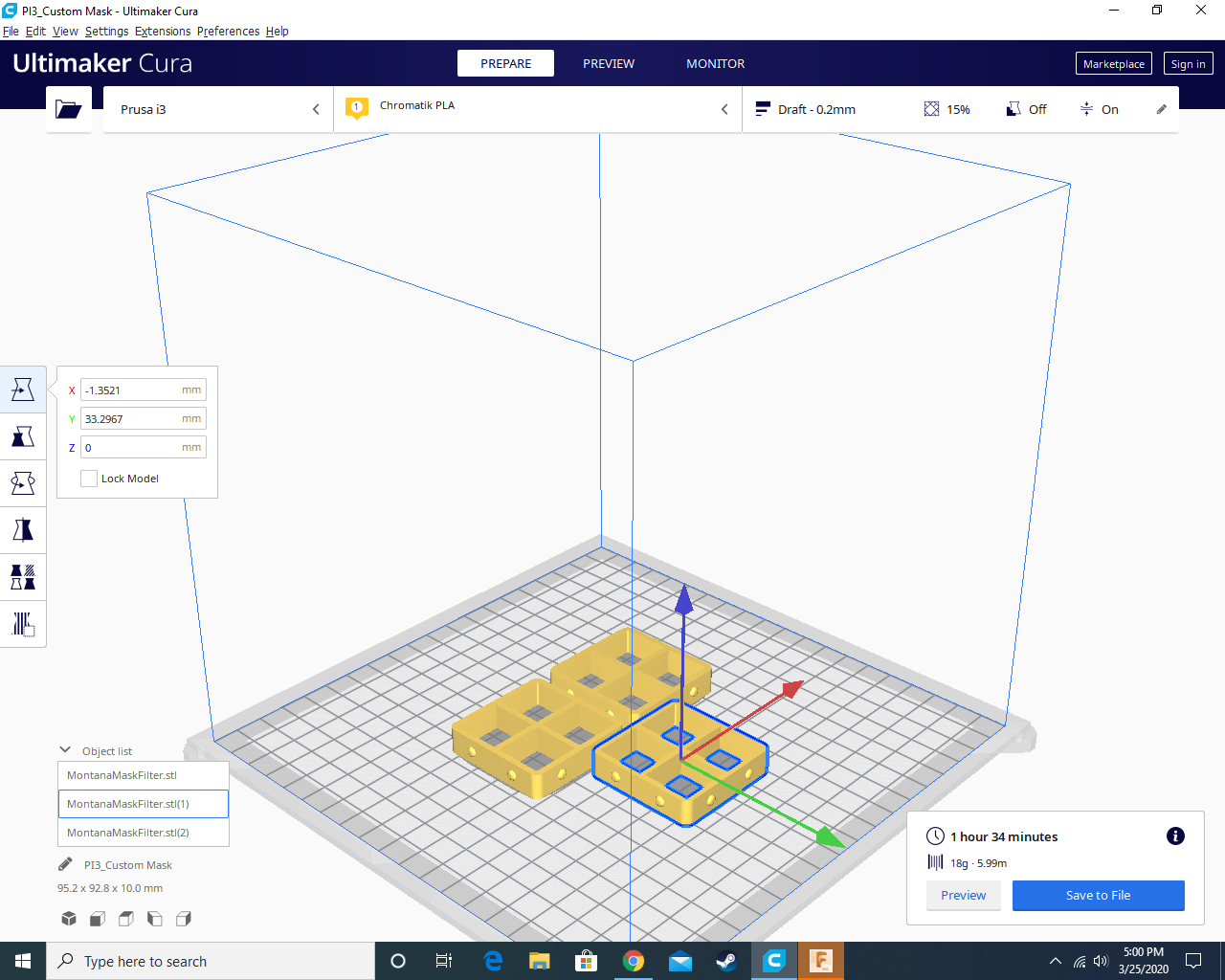Click the print time clock icon
Screen dimensions: 1225x980
coord(935,835)
